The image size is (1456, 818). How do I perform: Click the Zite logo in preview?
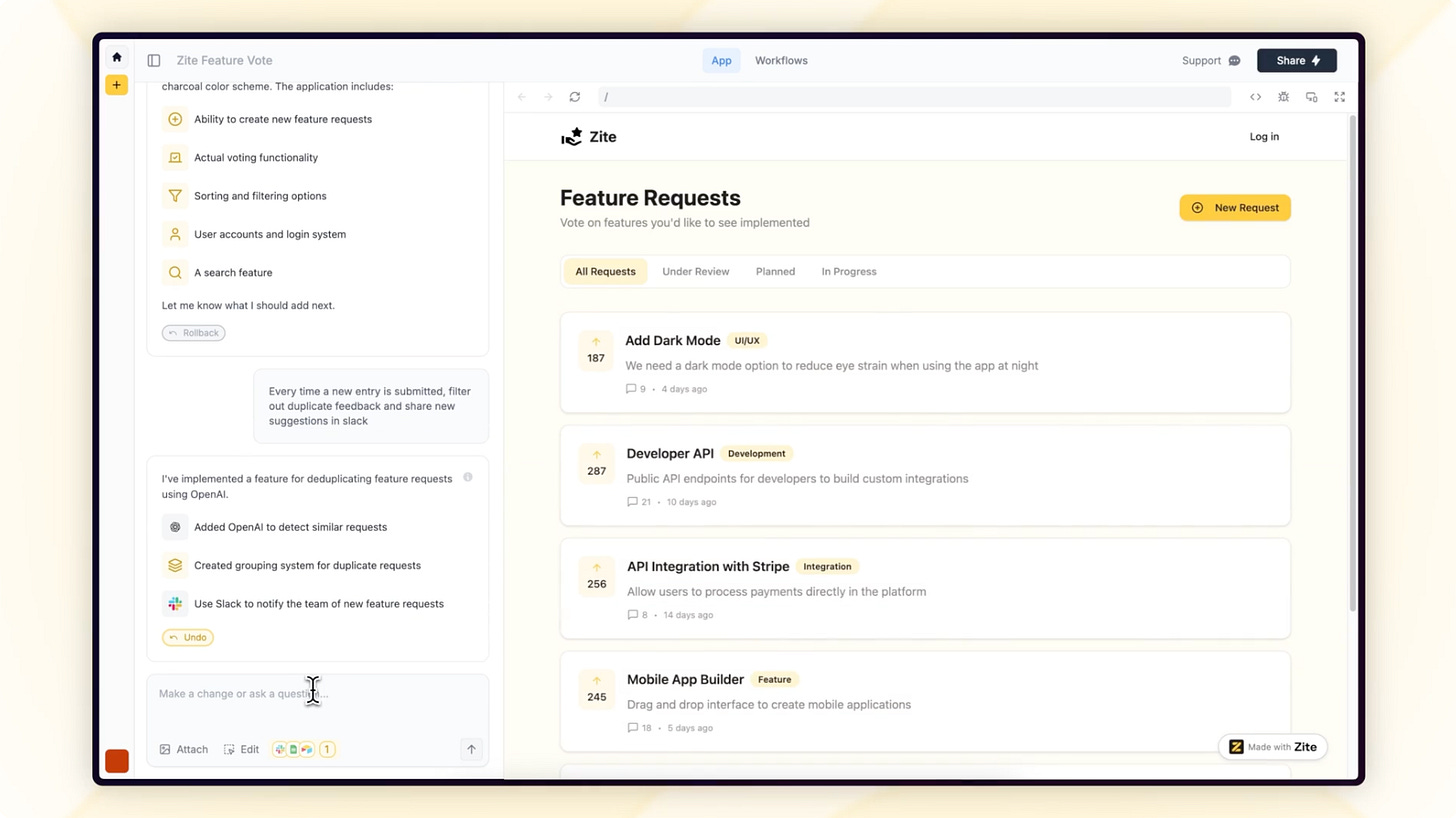coord(588,137)
